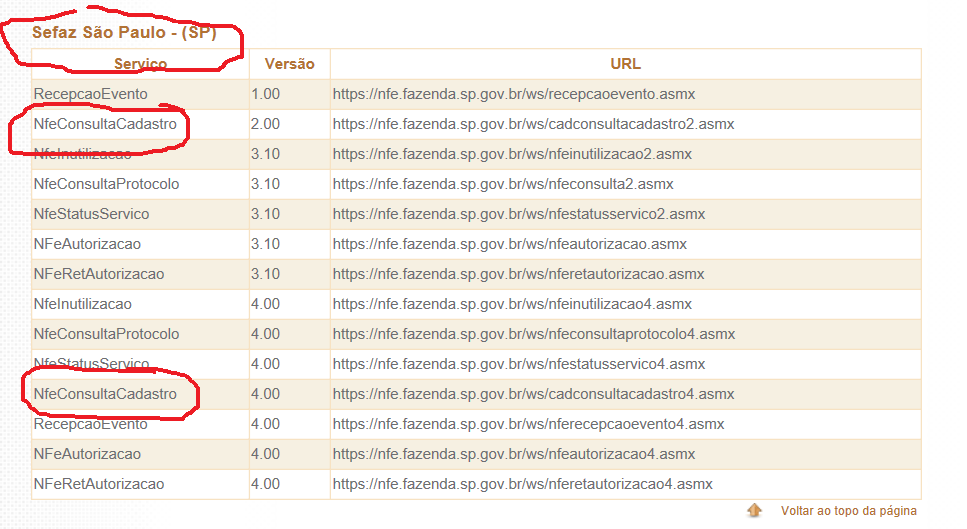
Task: Click the nfestatusservico4.asmx URL
Action: pyautogui.click(x=519, y=364)
